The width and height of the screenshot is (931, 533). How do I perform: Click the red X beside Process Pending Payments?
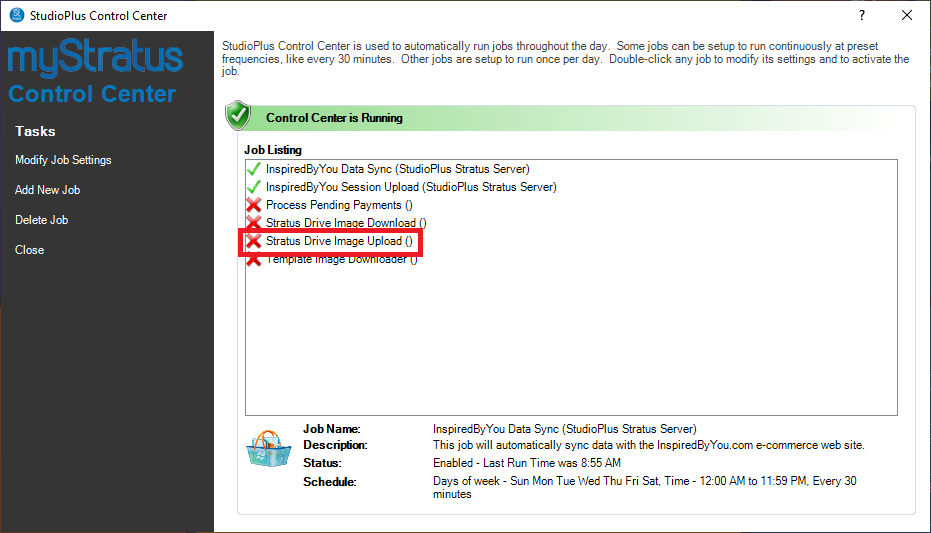tap(254, 205)
